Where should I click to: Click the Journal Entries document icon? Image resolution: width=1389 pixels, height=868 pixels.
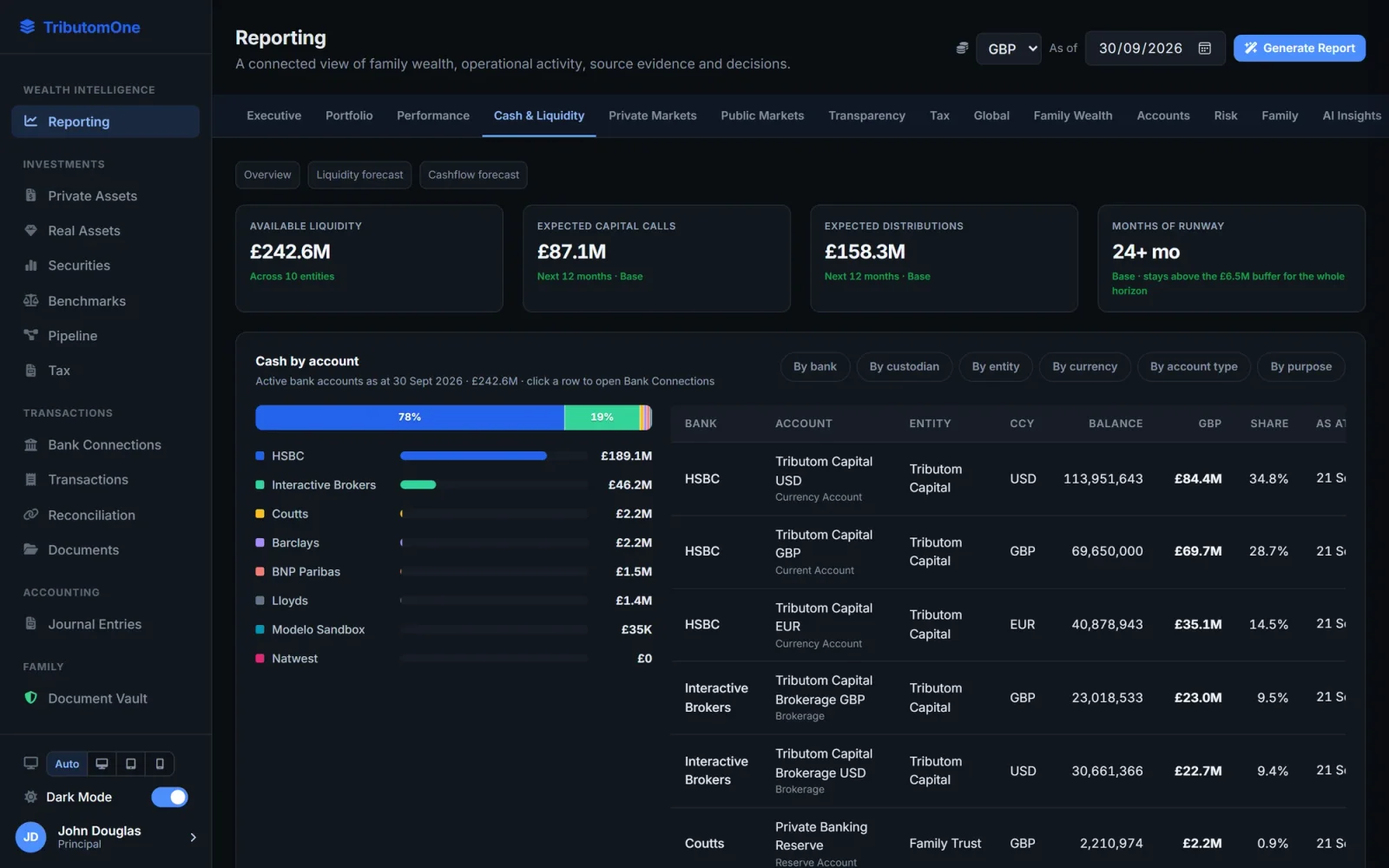[x=31, y=623]
